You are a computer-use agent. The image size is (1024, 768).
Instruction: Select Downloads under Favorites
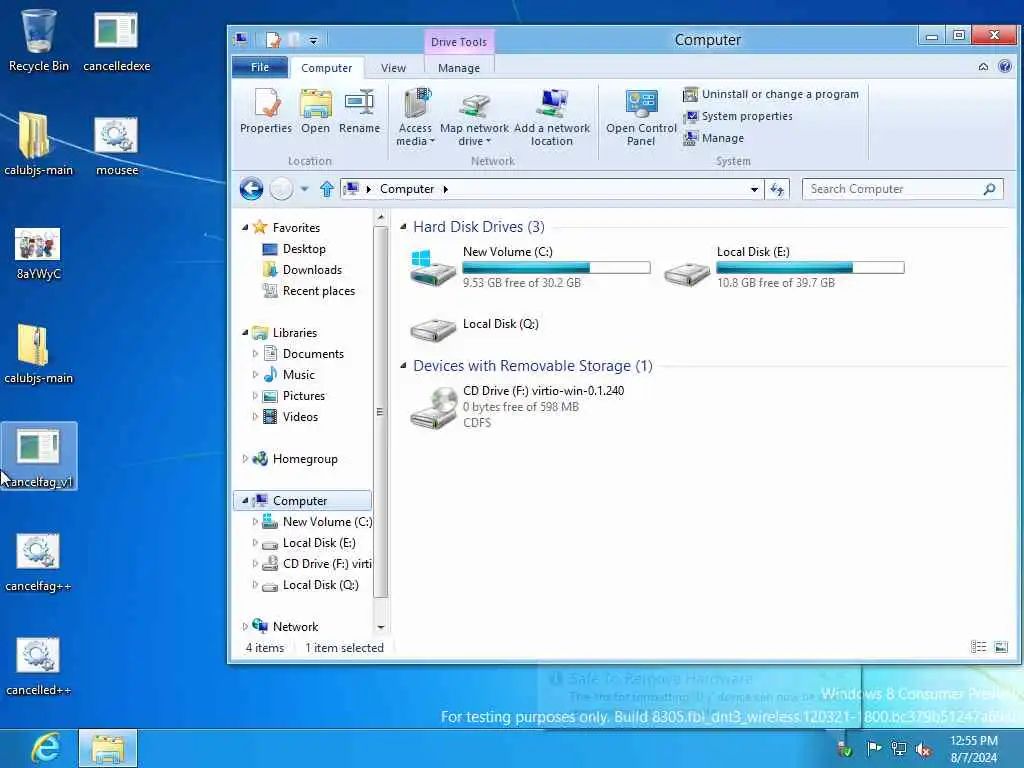312,270
